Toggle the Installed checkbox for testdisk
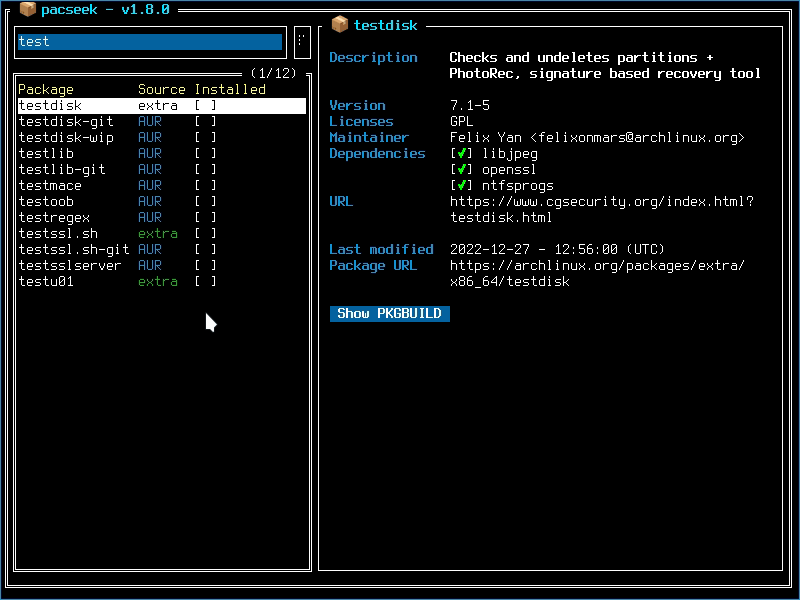This screenshot has width=800, height=600. pos(204,105)
